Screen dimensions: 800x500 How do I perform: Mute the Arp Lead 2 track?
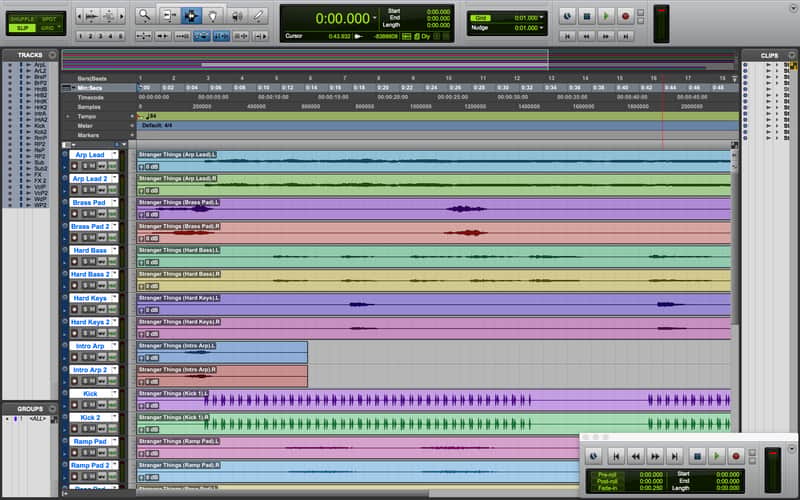[x=93, y=190]
